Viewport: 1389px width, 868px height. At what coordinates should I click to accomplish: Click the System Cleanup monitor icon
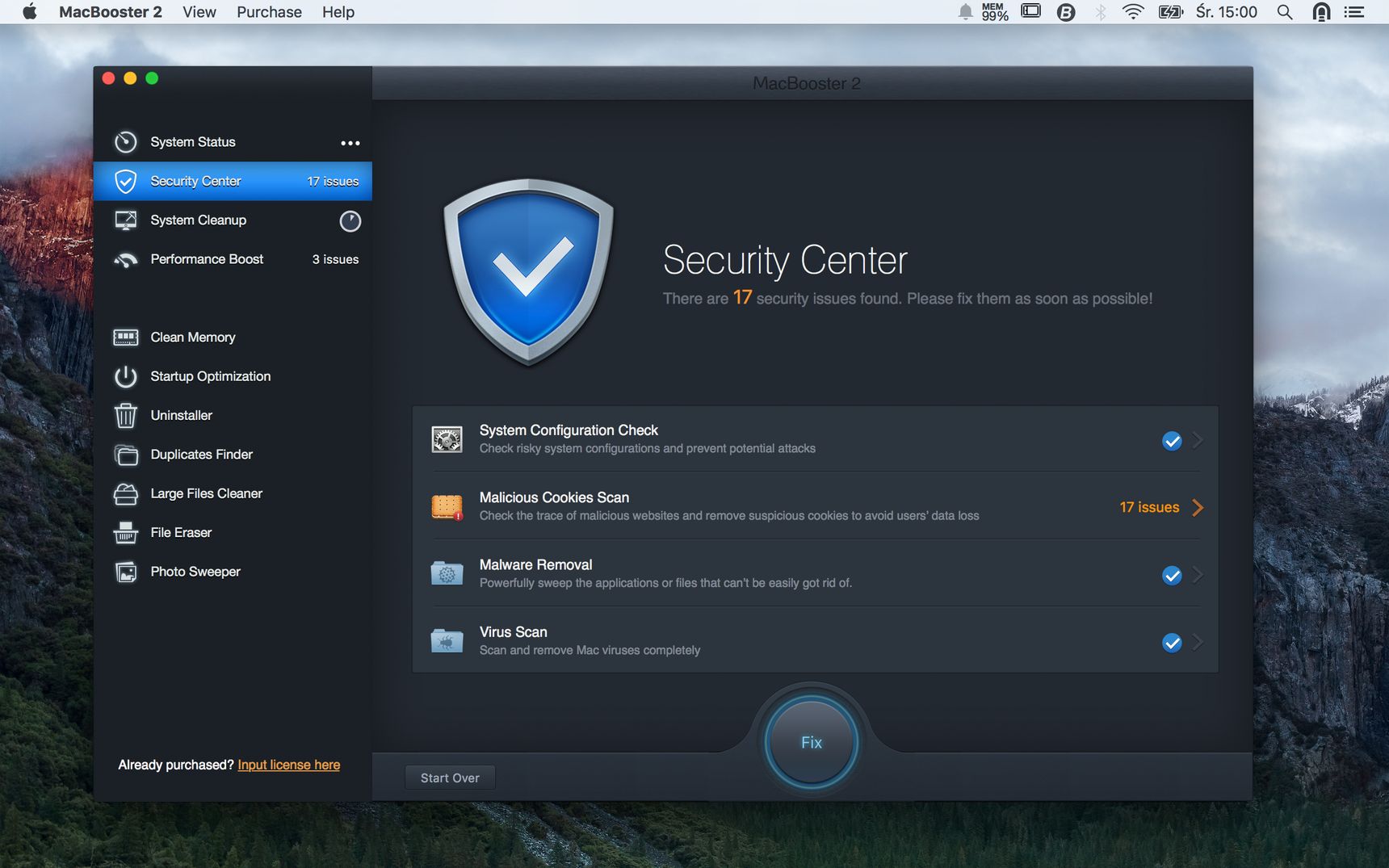125,220
